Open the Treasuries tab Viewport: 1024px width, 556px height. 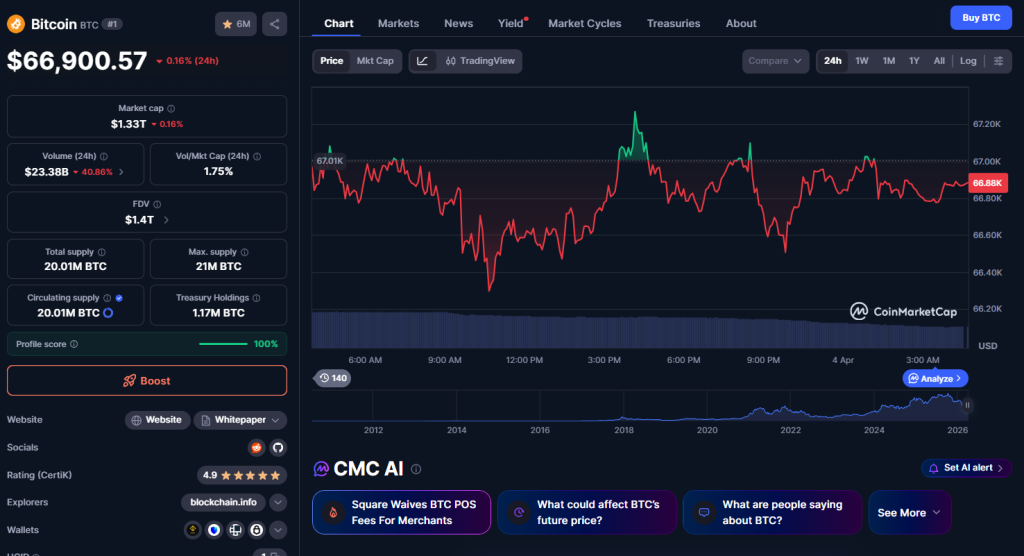[x=673, y=23]
